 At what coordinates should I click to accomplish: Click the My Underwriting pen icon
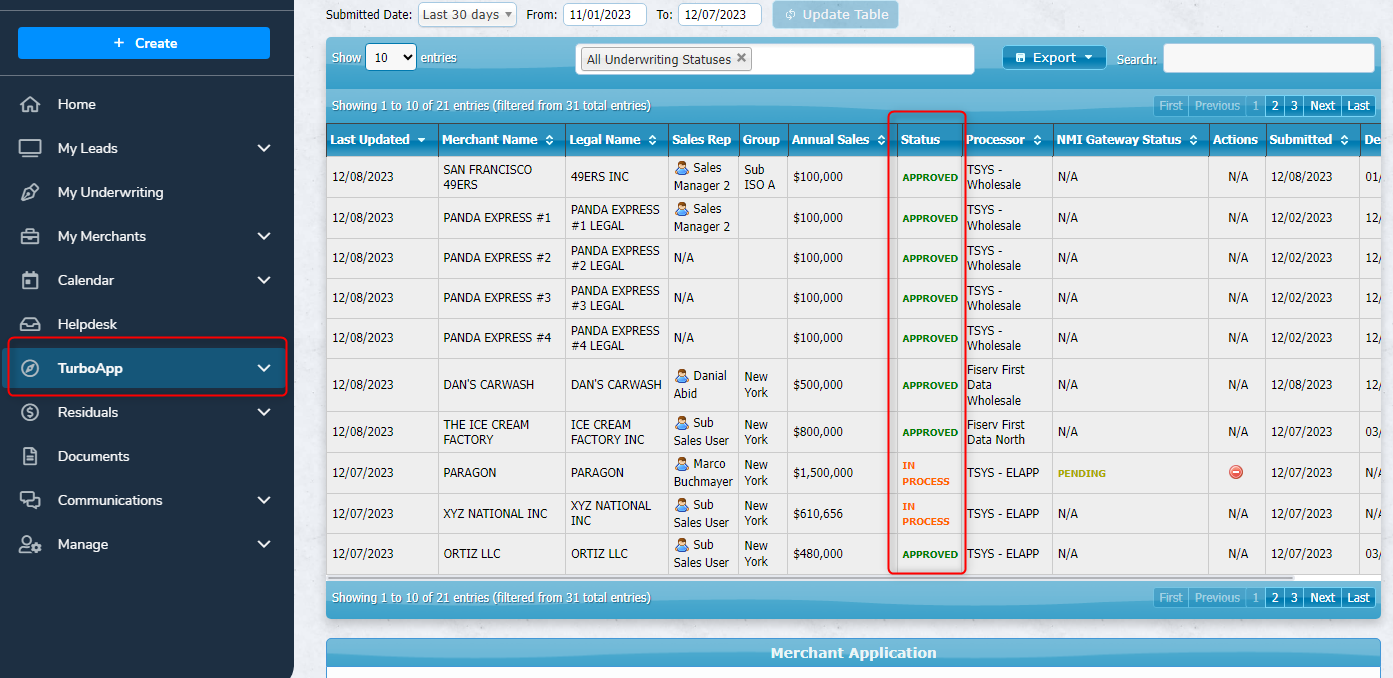30,192
